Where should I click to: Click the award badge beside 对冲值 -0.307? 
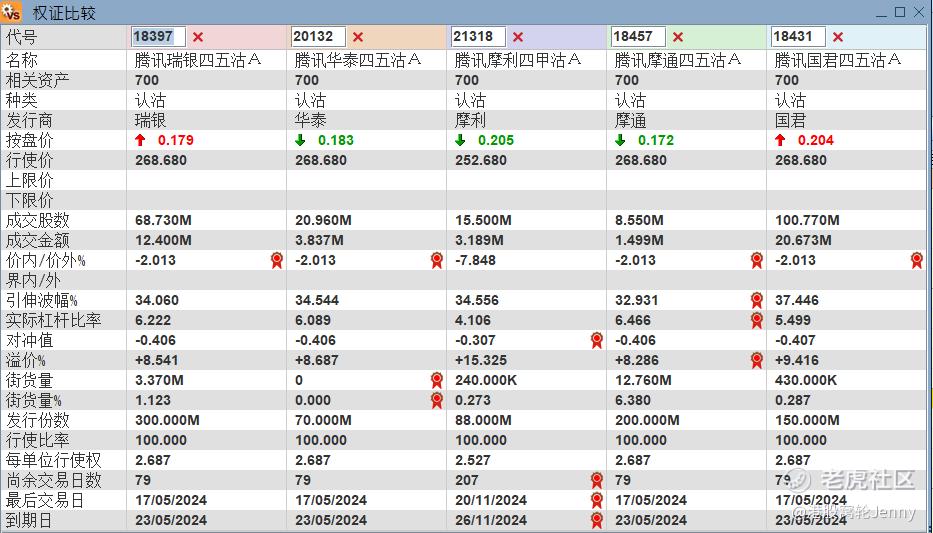pyautogui.click(x=597, y=340)
